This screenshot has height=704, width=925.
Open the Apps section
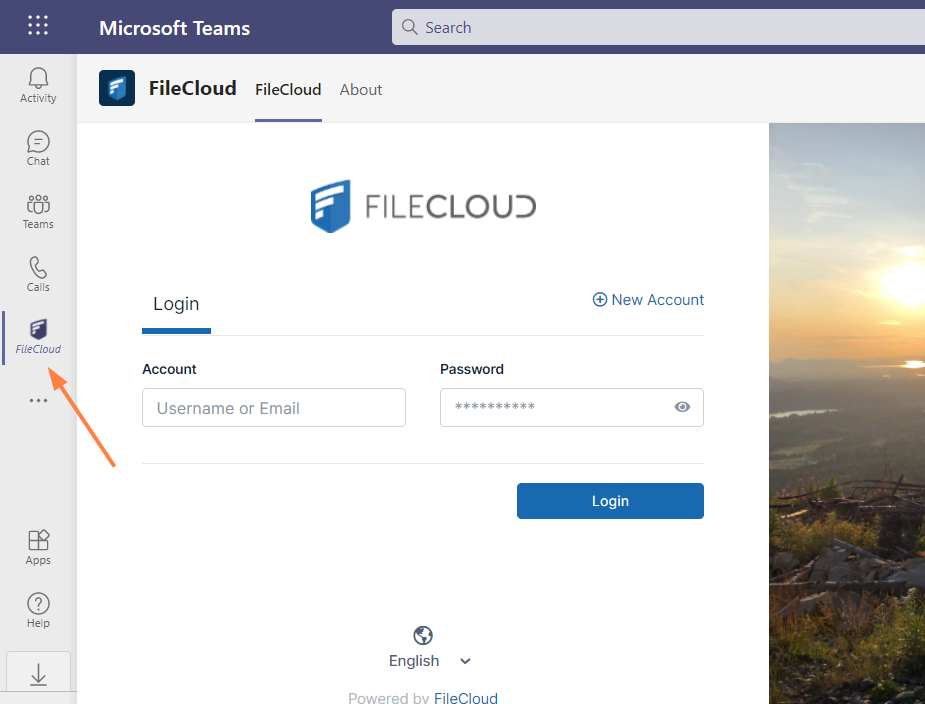tap(37, 547)
